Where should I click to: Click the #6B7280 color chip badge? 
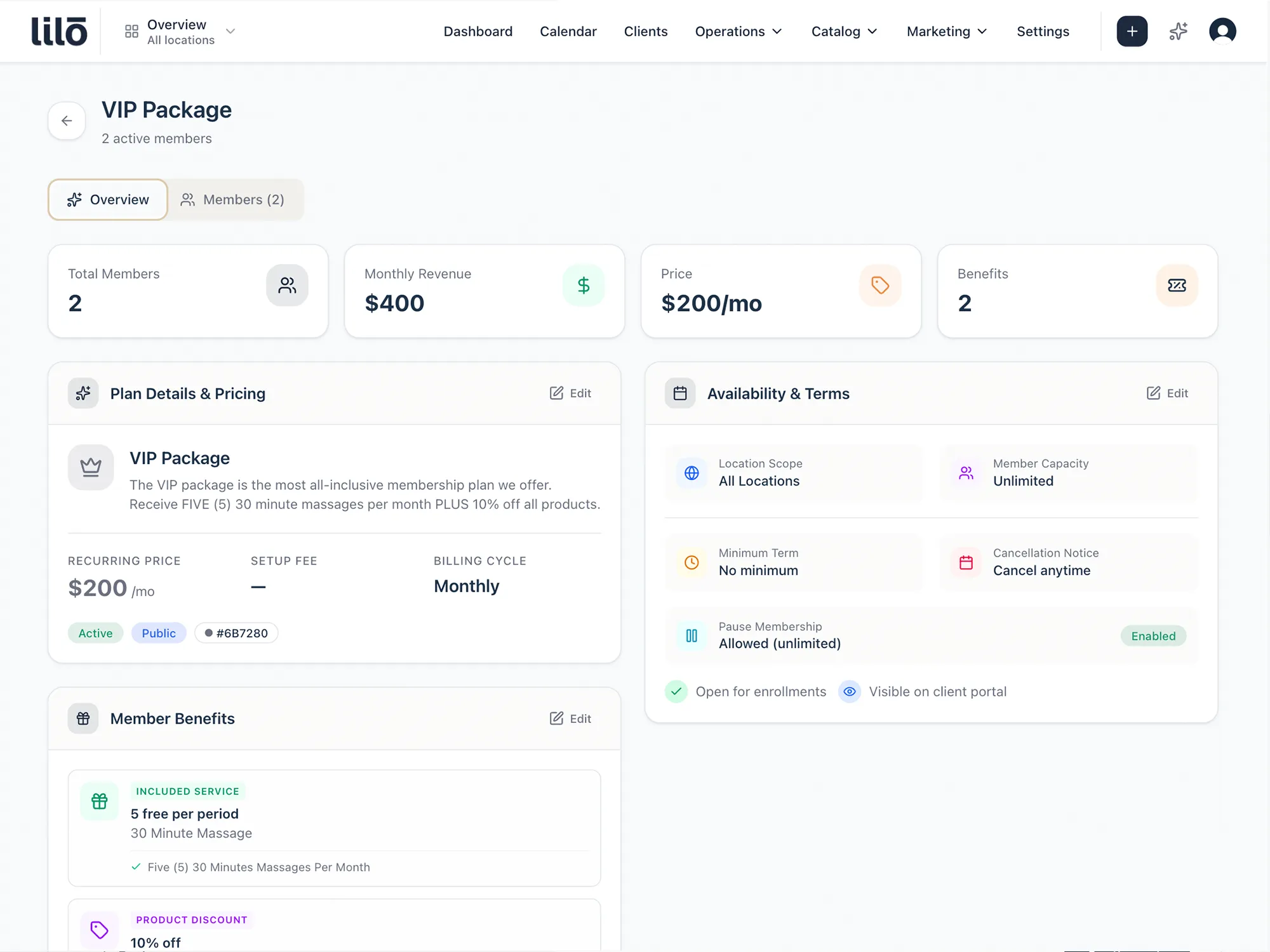tap(236, 633)
